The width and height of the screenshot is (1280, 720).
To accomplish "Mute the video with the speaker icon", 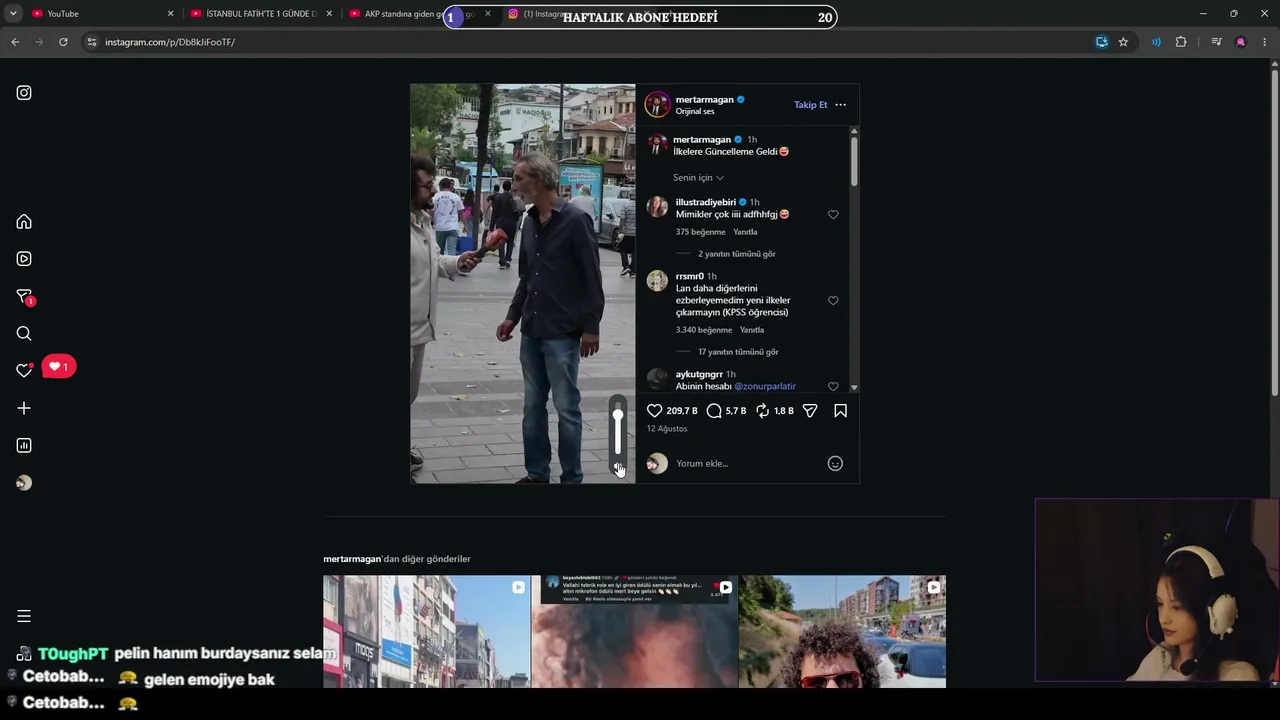I will tap(618, 467).
